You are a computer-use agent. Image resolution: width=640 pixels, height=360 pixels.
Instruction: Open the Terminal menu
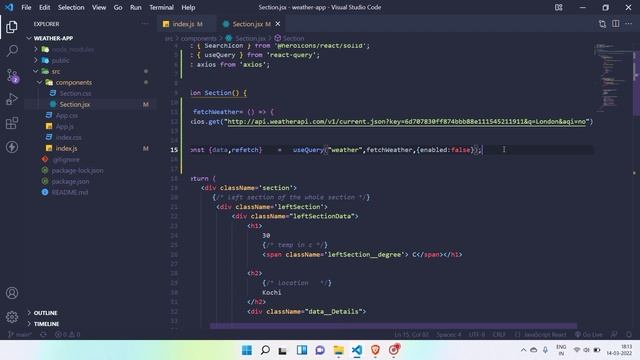point(161,7)
